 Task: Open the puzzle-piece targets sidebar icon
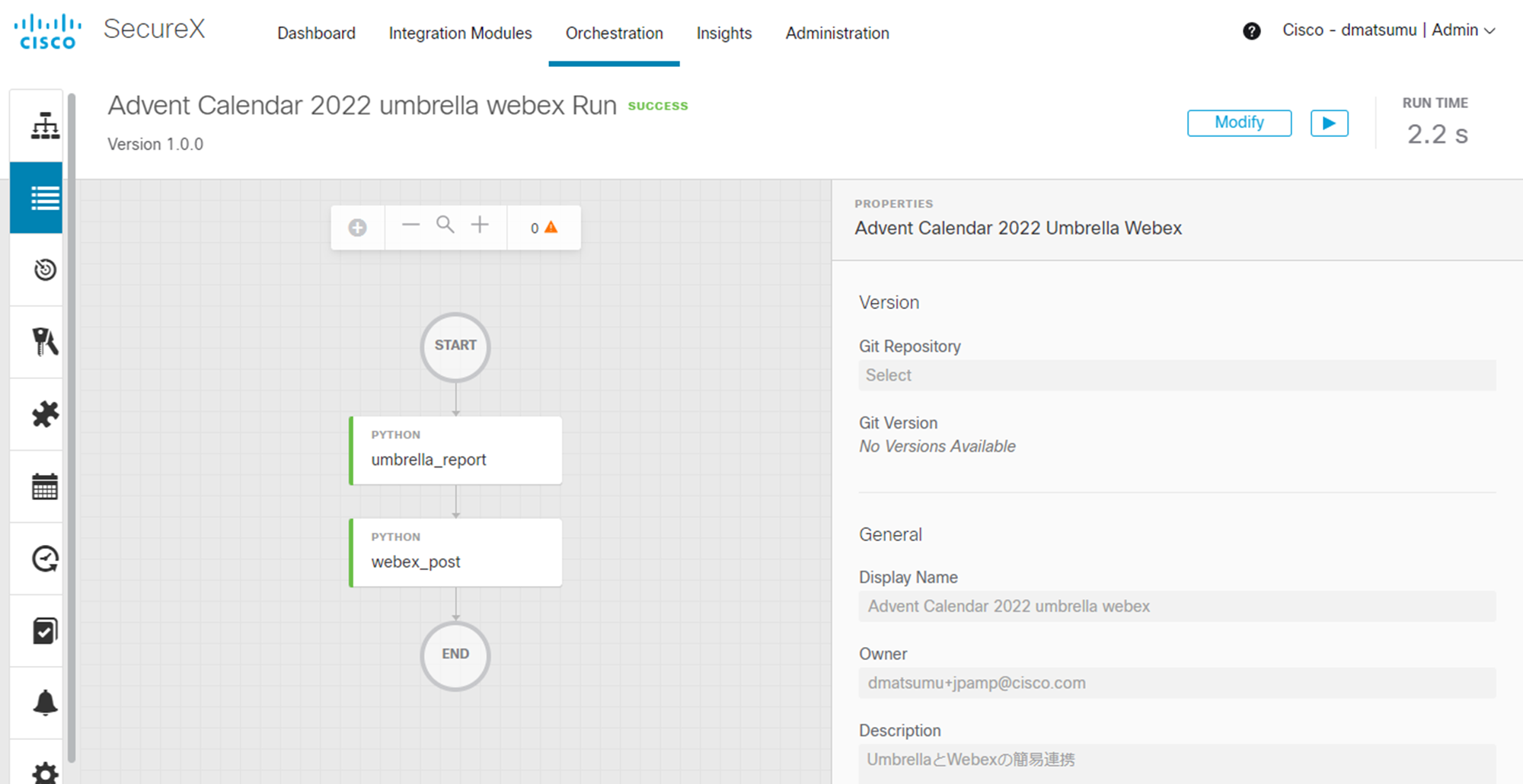(x=45, y=414)
